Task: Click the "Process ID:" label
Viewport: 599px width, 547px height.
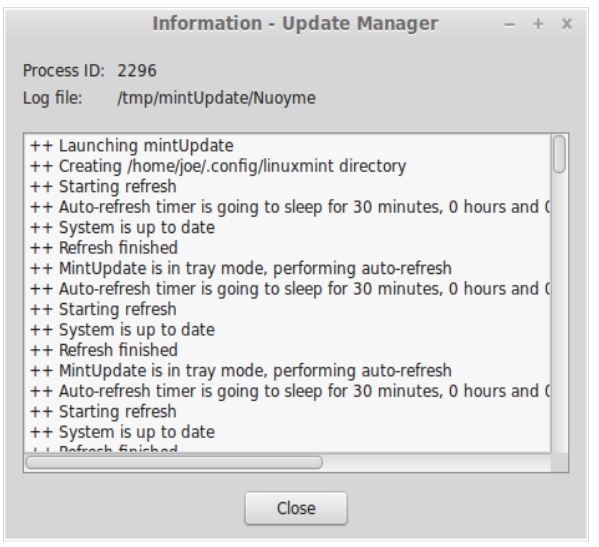Action: coord(64,71)
